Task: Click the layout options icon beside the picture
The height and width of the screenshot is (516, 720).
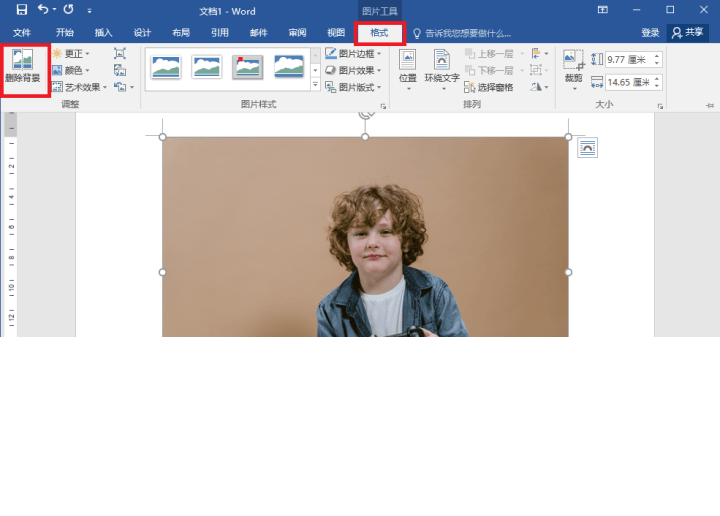Action: (x=587, y=148)
